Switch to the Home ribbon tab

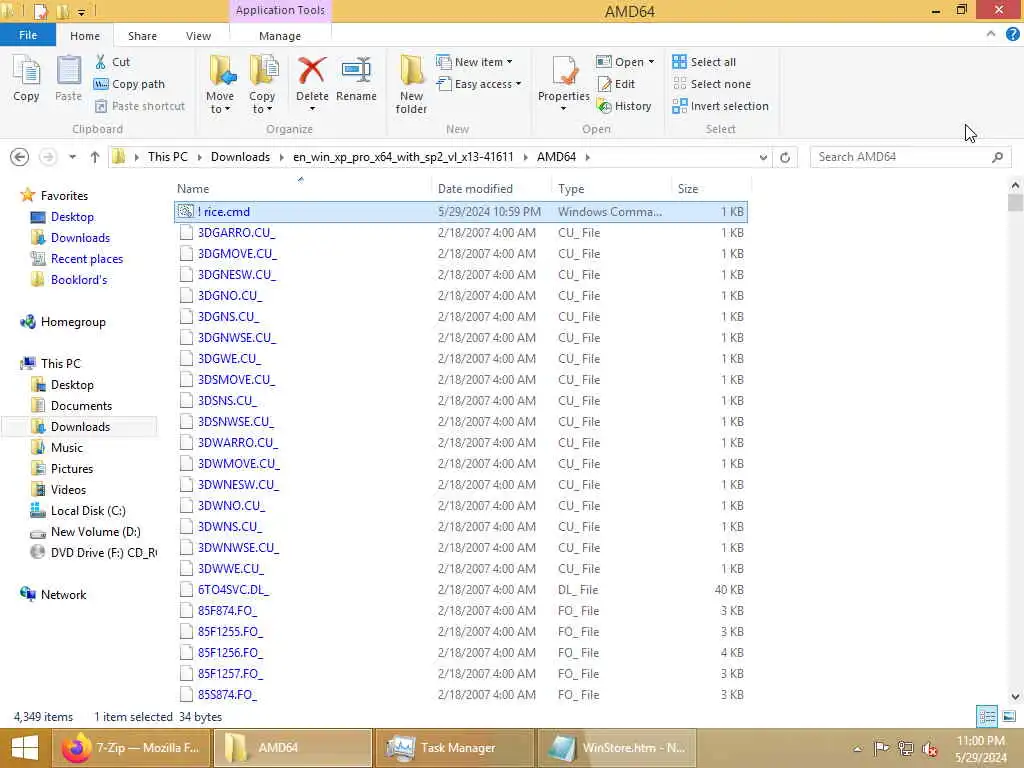(85, 36)
